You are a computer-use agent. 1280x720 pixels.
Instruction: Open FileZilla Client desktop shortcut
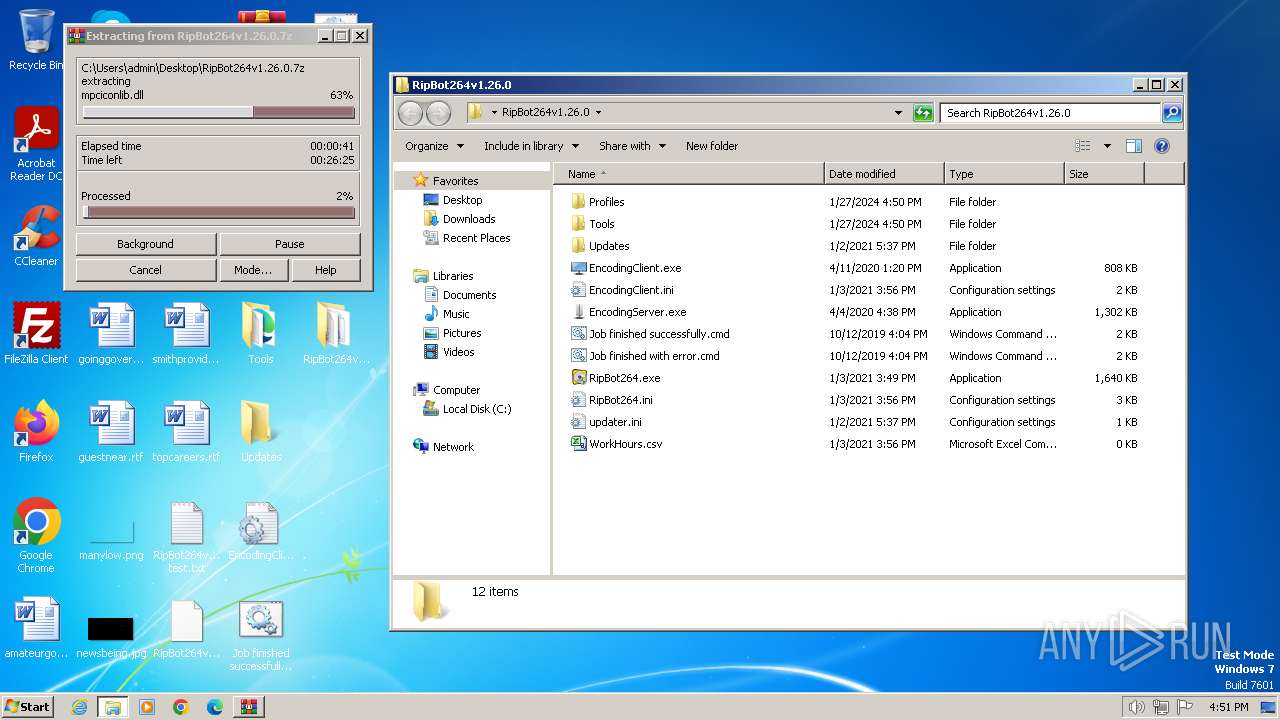[x=36, y=334]
